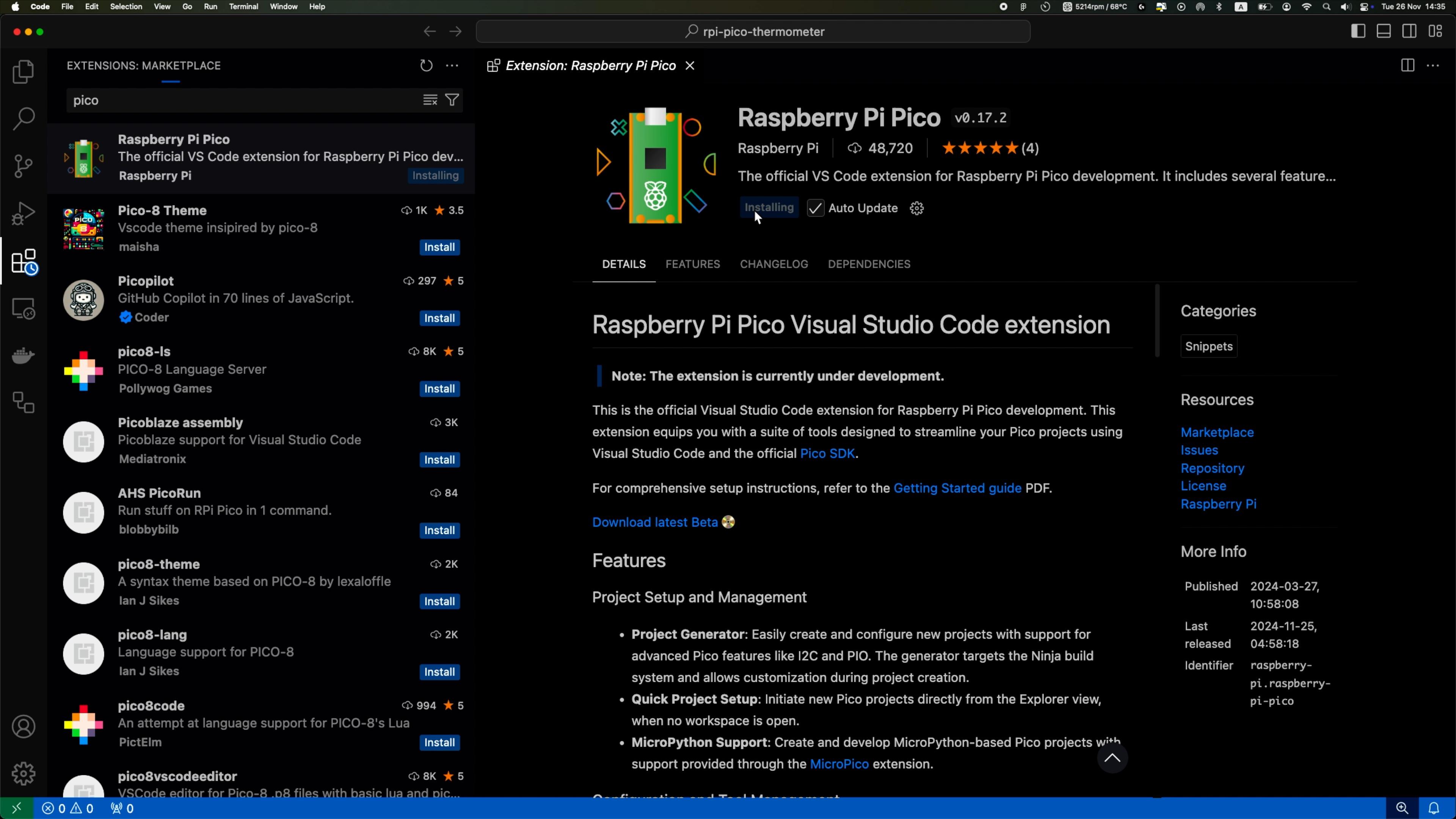This screenshot has height=819, width=1456.
Task: Go back with navigation arrow
Action: coord(430,31)
